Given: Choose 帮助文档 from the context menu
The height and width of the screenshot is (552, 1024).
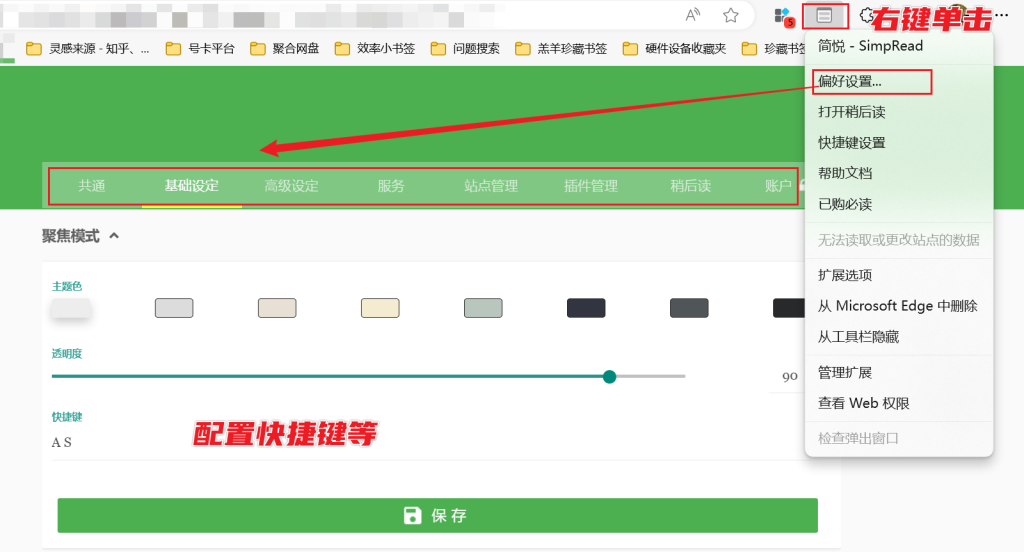Looking at the screenshot, I should 899,173.
